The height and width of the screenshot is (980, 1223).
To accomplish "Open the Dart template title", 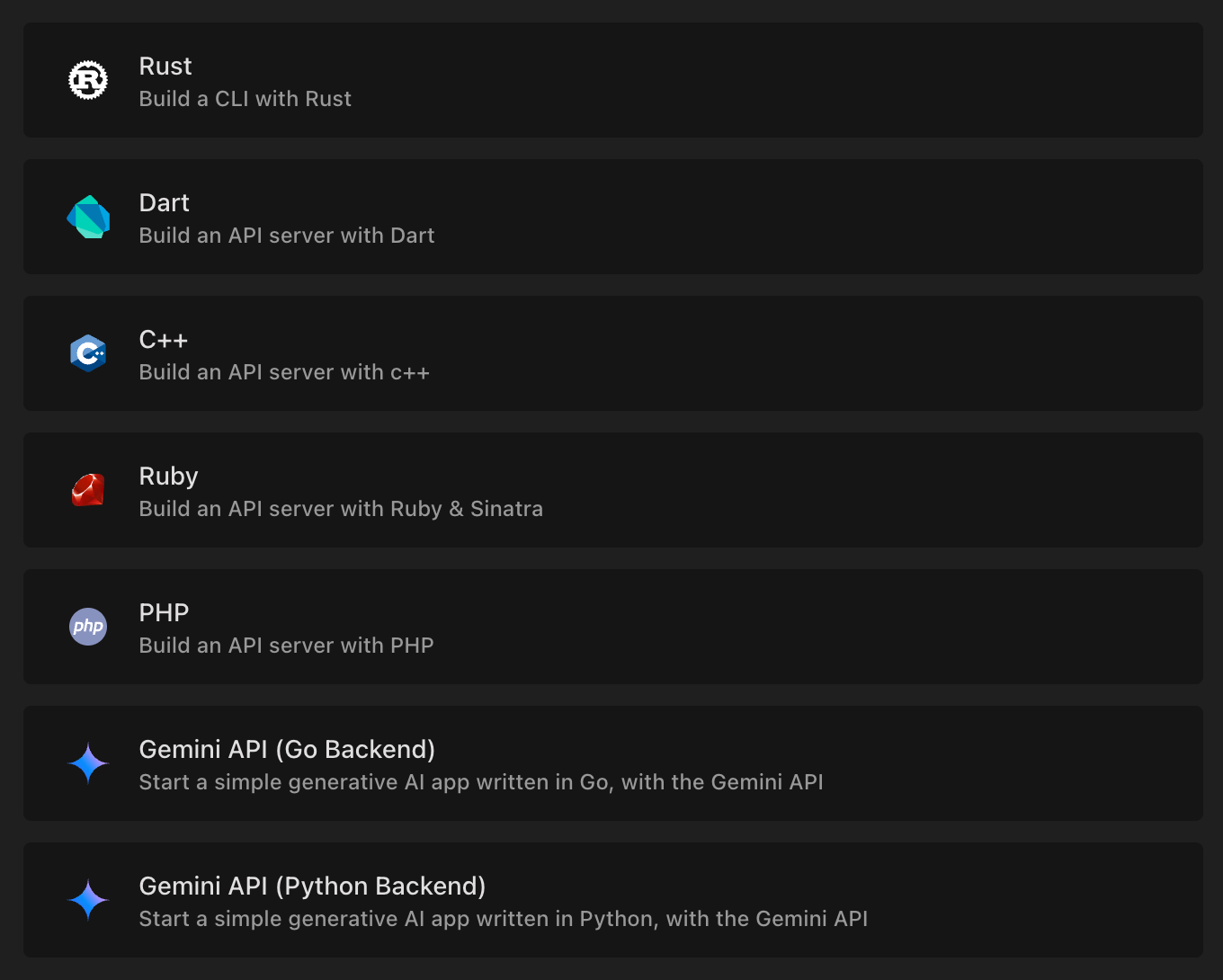I will (165, 203).
